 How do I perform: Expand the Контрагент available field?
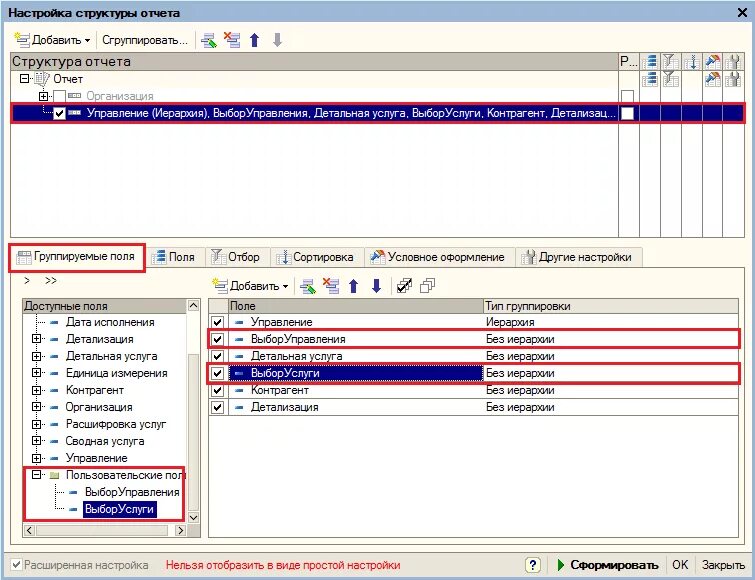pos(36,390)
